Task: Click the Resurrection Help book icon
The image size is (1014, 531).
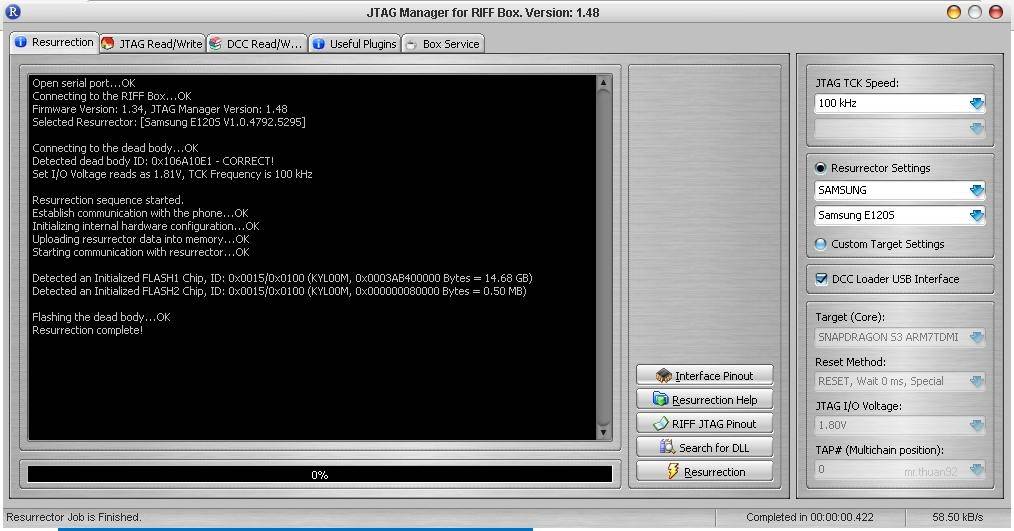Action: point(660,399)
